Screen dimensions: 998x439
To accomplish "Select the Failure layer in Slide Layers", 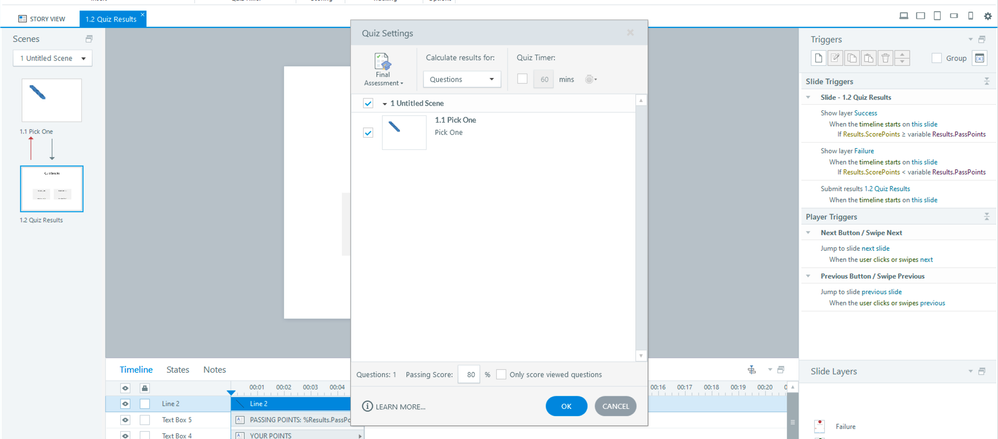I will coord(845,427).
